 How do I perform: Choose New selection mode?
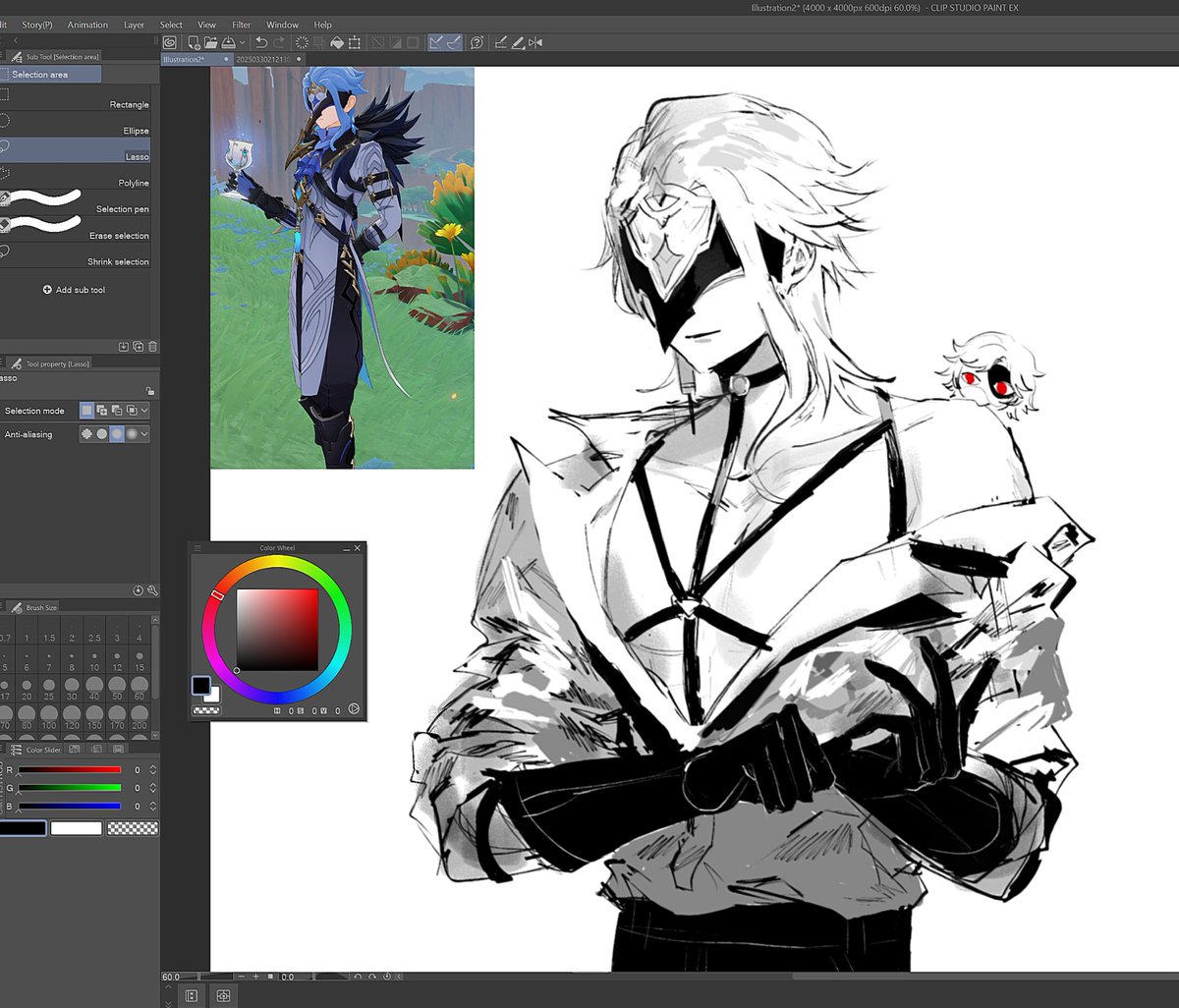[86, 411]
